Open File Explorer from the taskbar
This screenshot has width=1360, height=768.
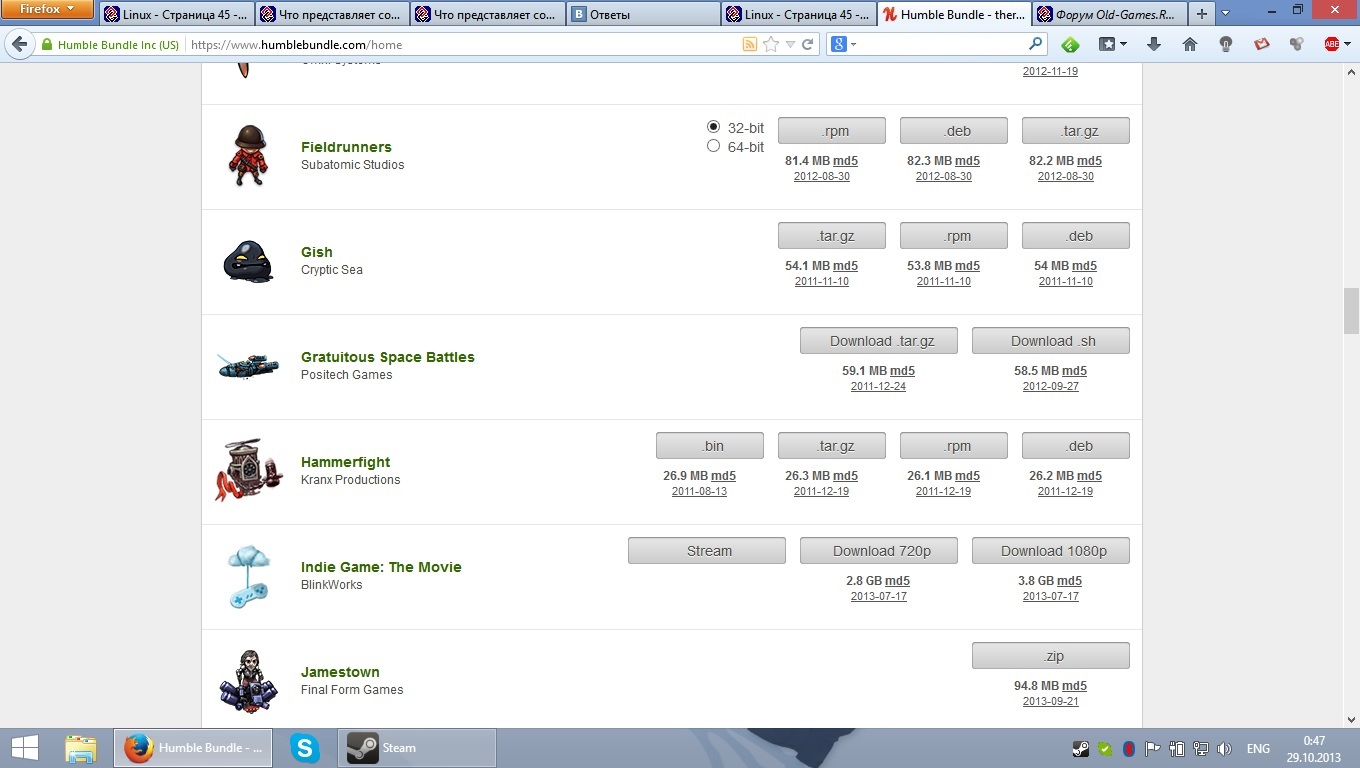(81, 748)
